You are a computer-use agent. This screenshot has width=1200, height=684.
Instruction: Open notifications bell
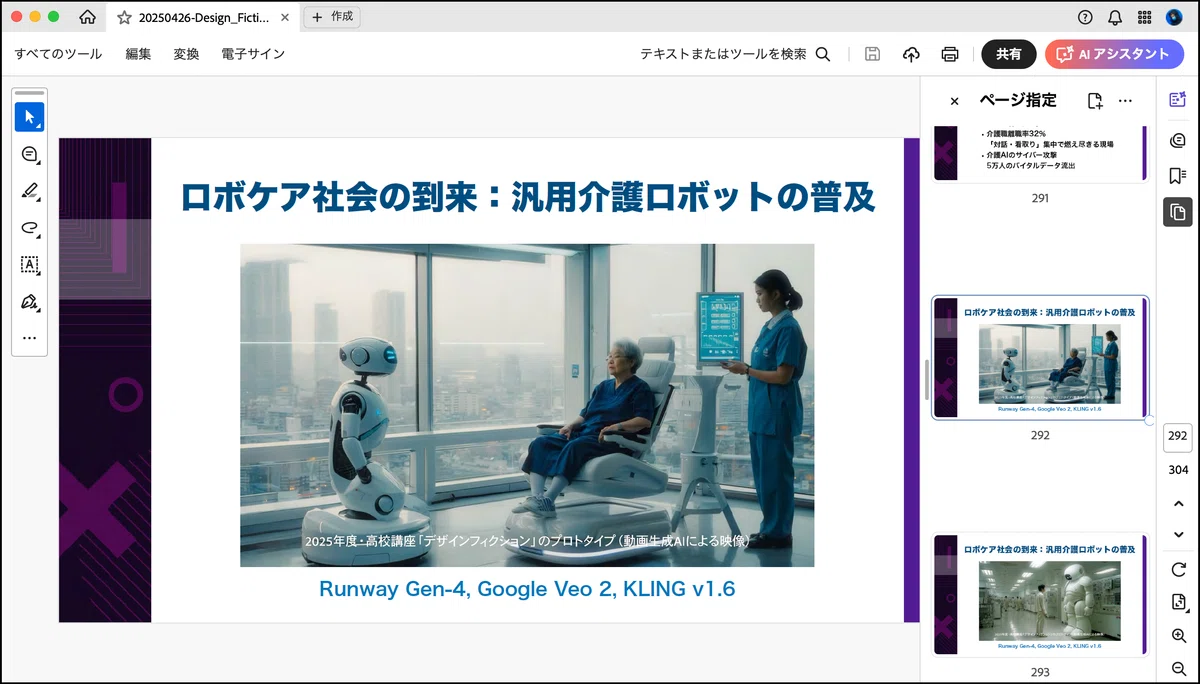pos(1115,17)
